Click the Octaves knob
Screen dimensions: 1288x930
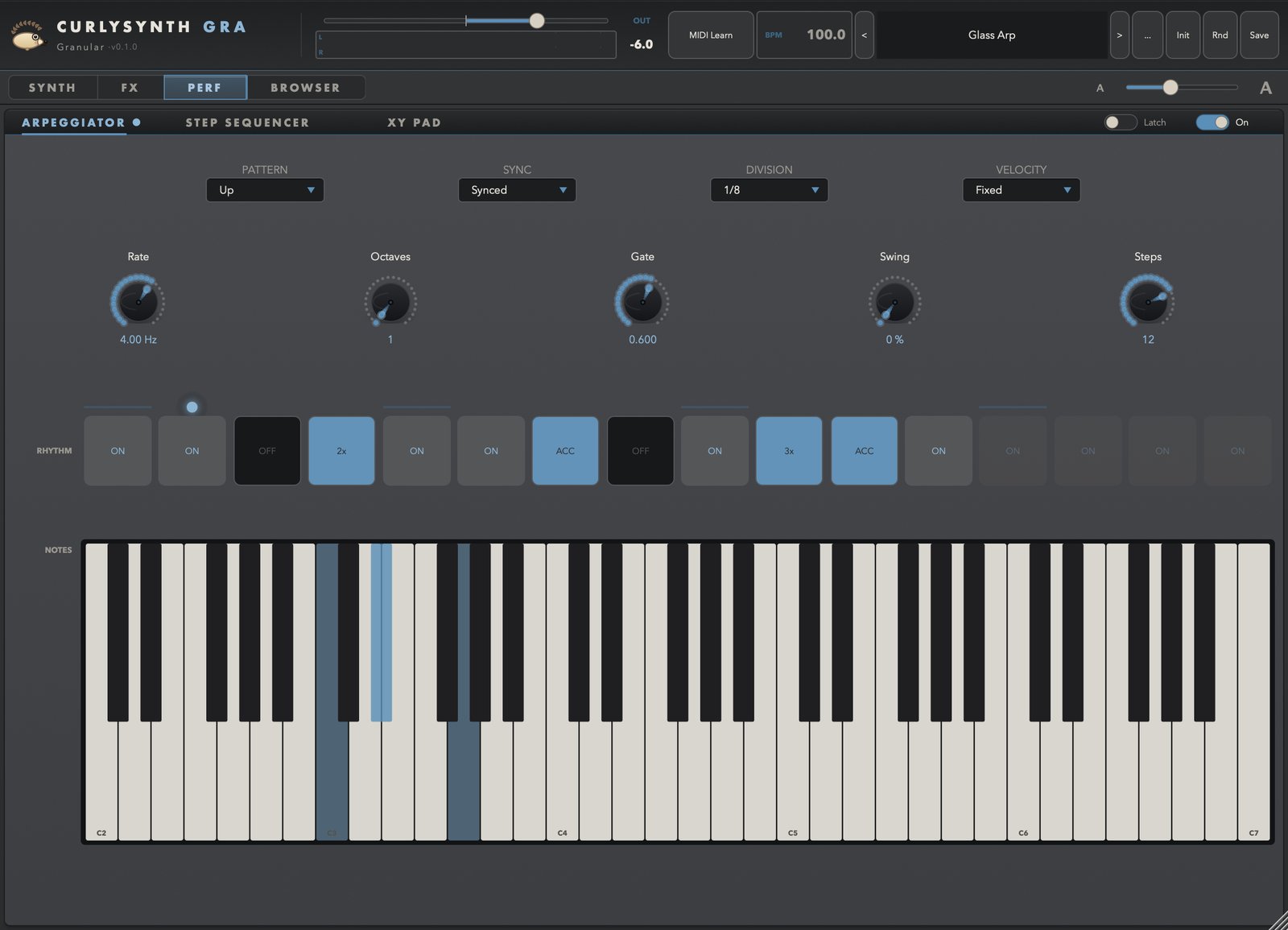[x=390, y=302]
